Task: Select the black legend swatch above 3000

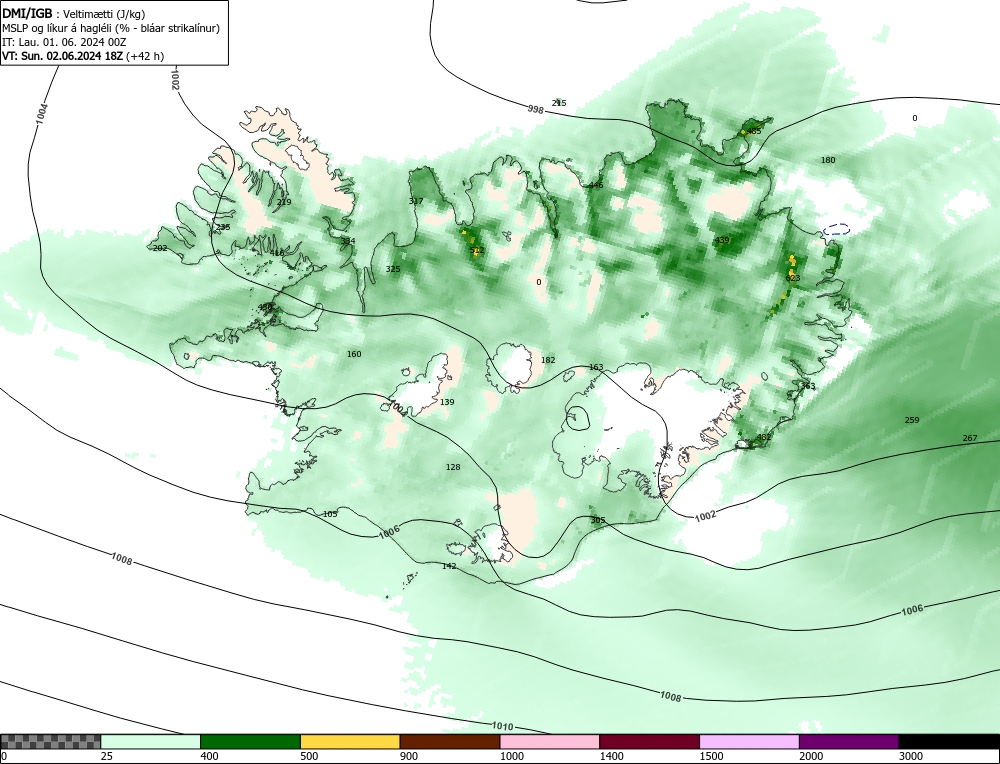Action: click(x=949, y=741)
